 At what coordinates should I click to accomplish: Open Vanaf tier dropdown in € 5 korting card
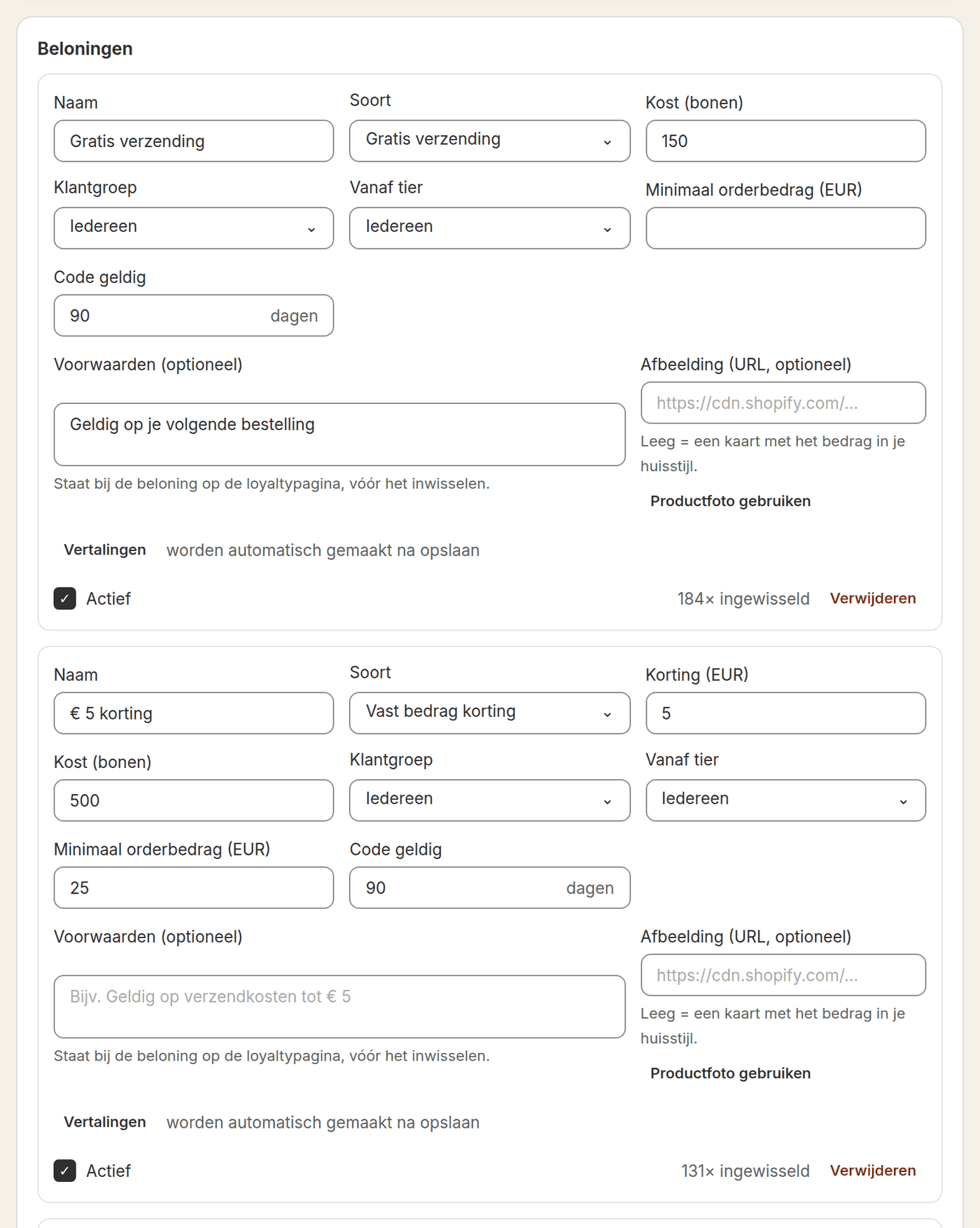pyautogui.click(x=785, y=800)
